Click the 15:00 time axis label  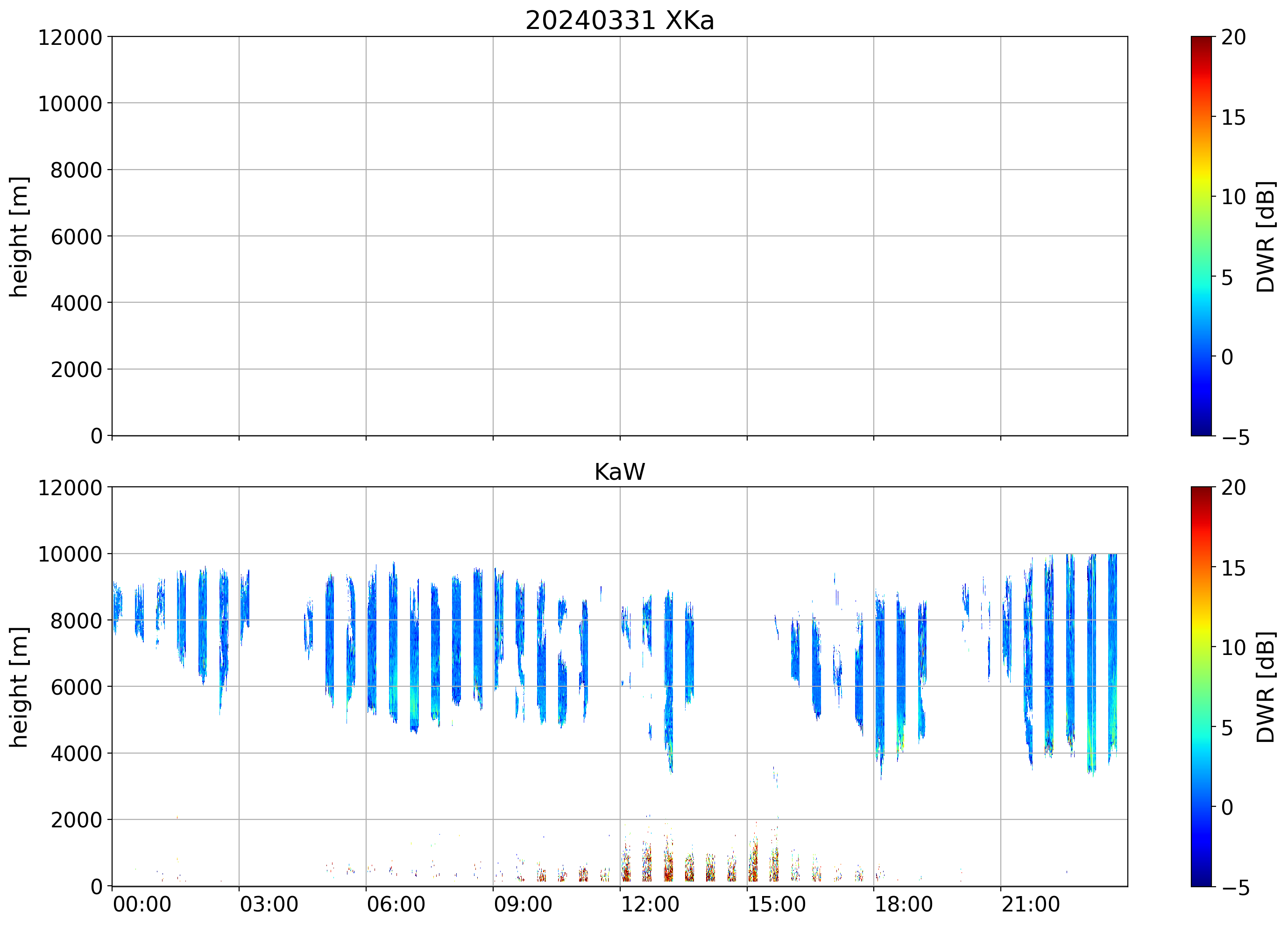pyautogui.click(x=776, y=904)
